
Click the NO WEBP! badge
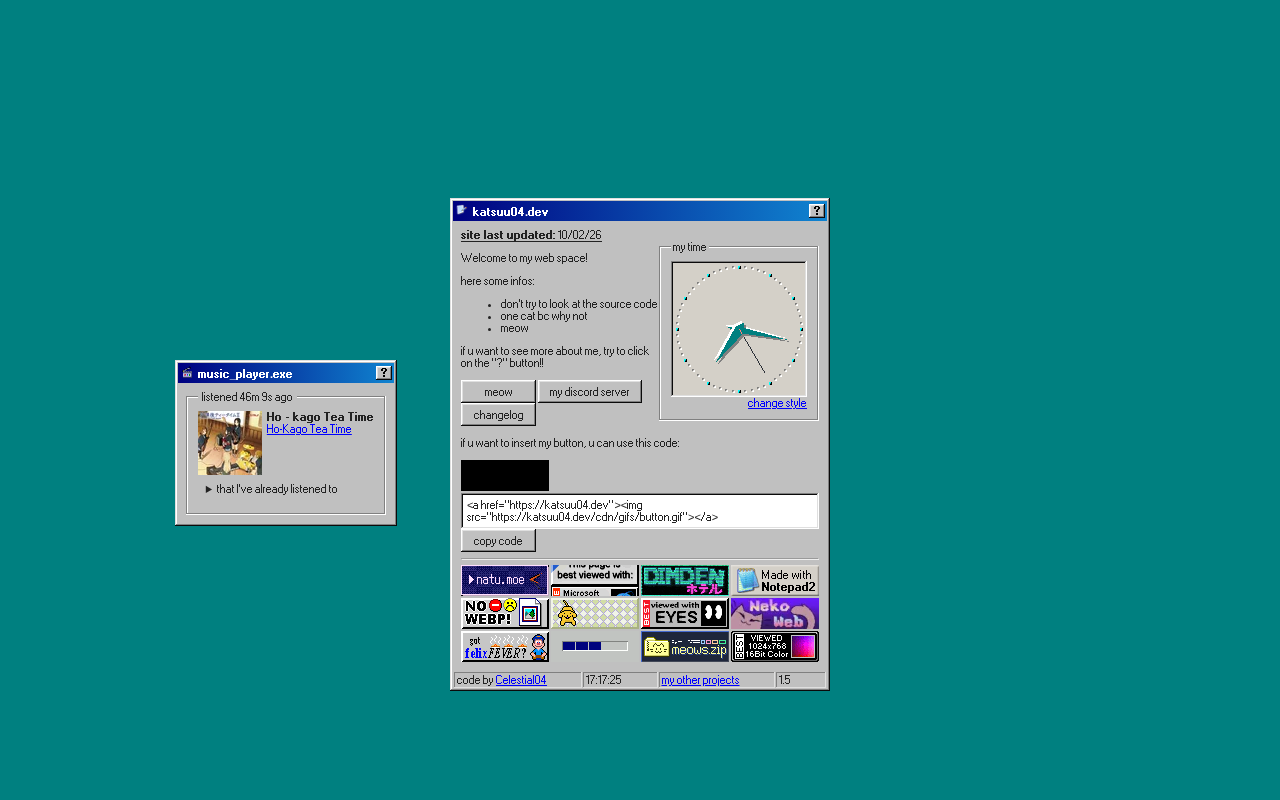505,613
